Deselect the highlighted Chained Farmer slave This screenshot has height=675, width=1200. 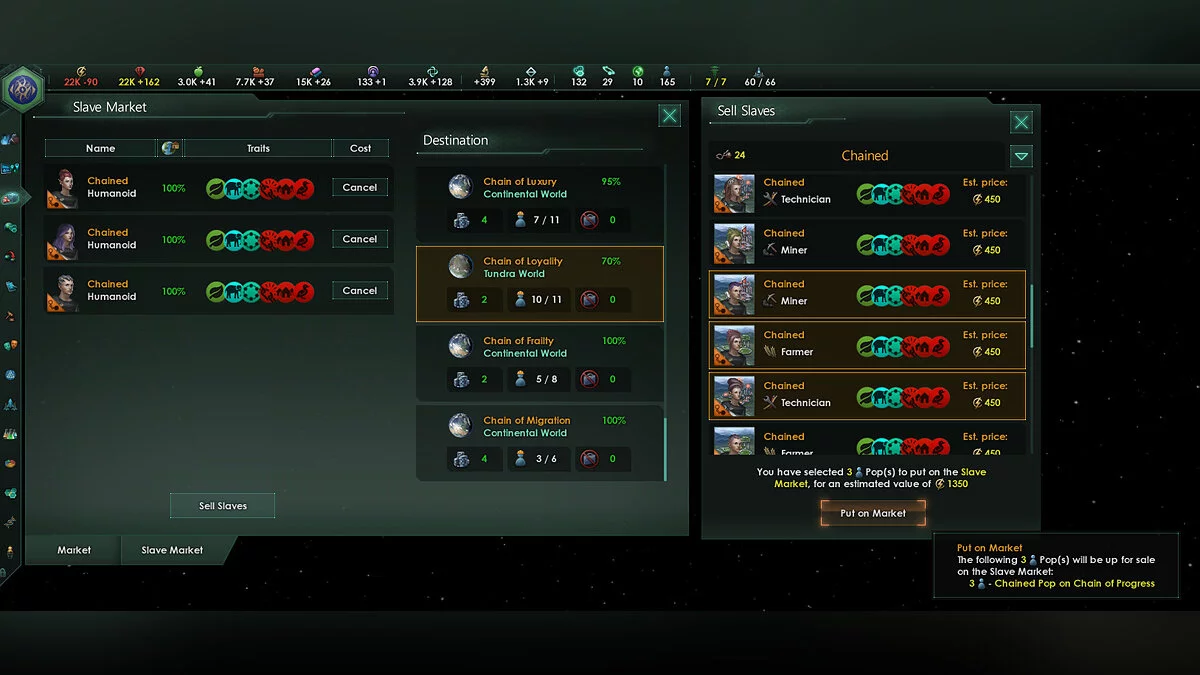click(x=868, y=345)
